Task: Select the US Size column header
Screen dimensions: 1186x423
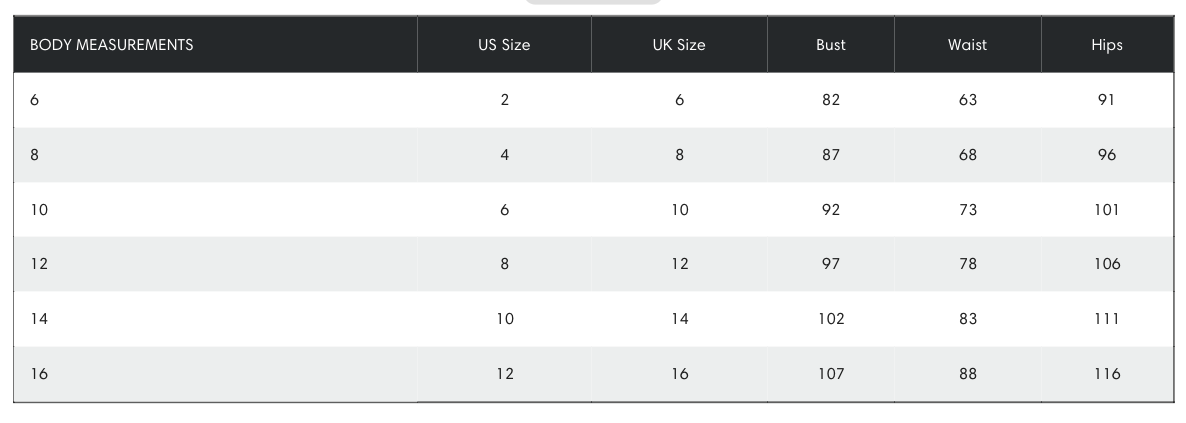Action: pyautogui.click(x=504, y=45)
